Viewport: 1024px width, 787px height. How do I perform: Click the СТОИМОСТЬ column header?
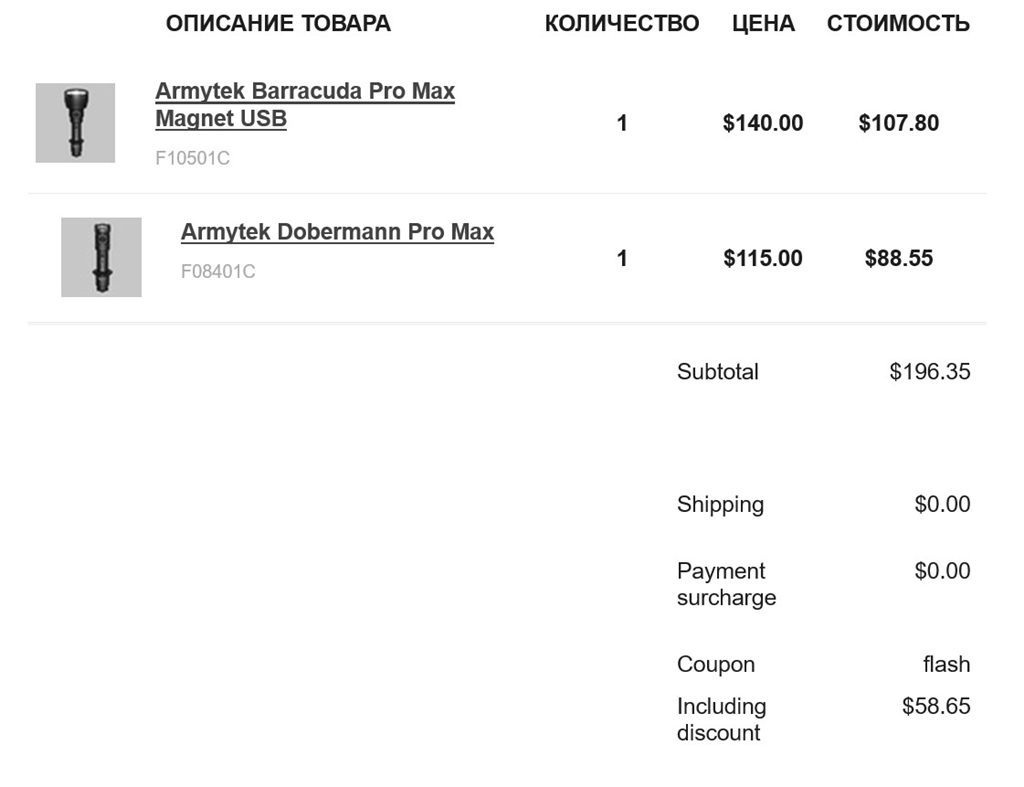click(x=897, y=24)
